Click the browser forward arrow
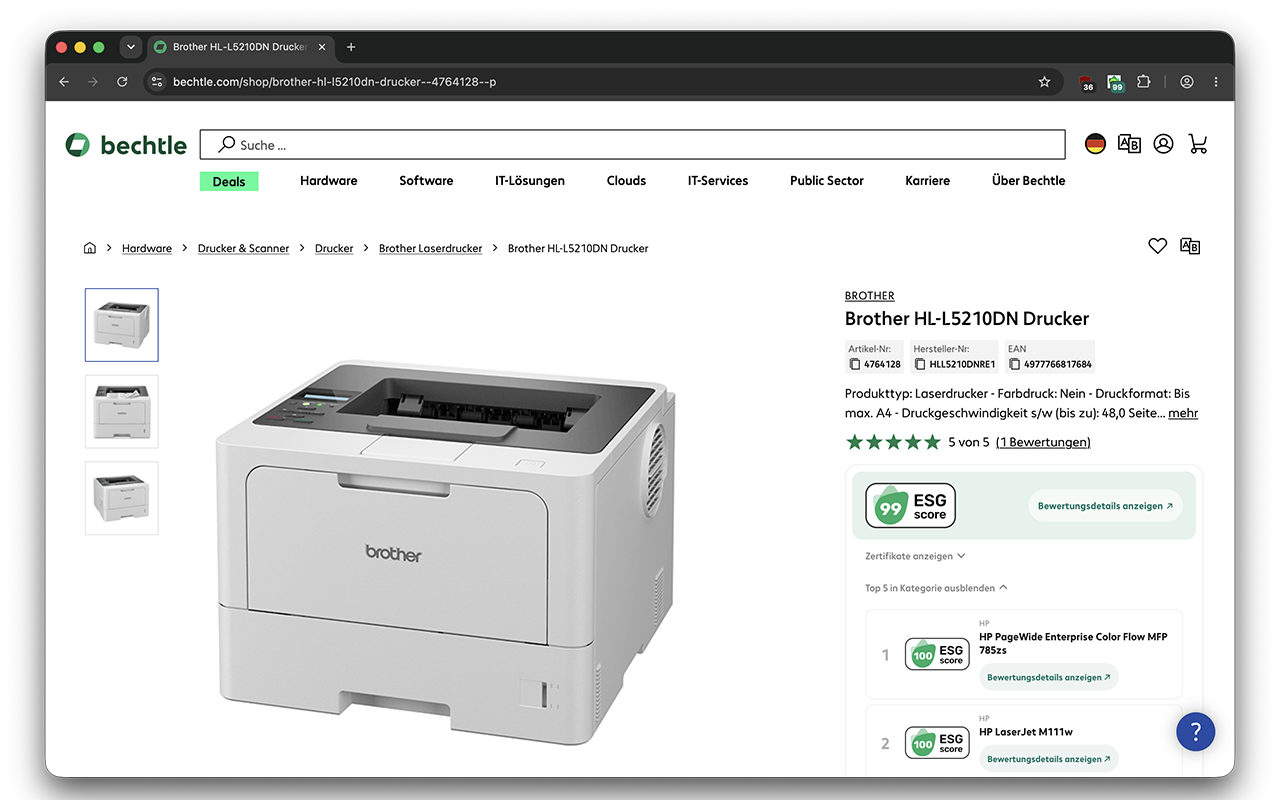 pos(93,82)
